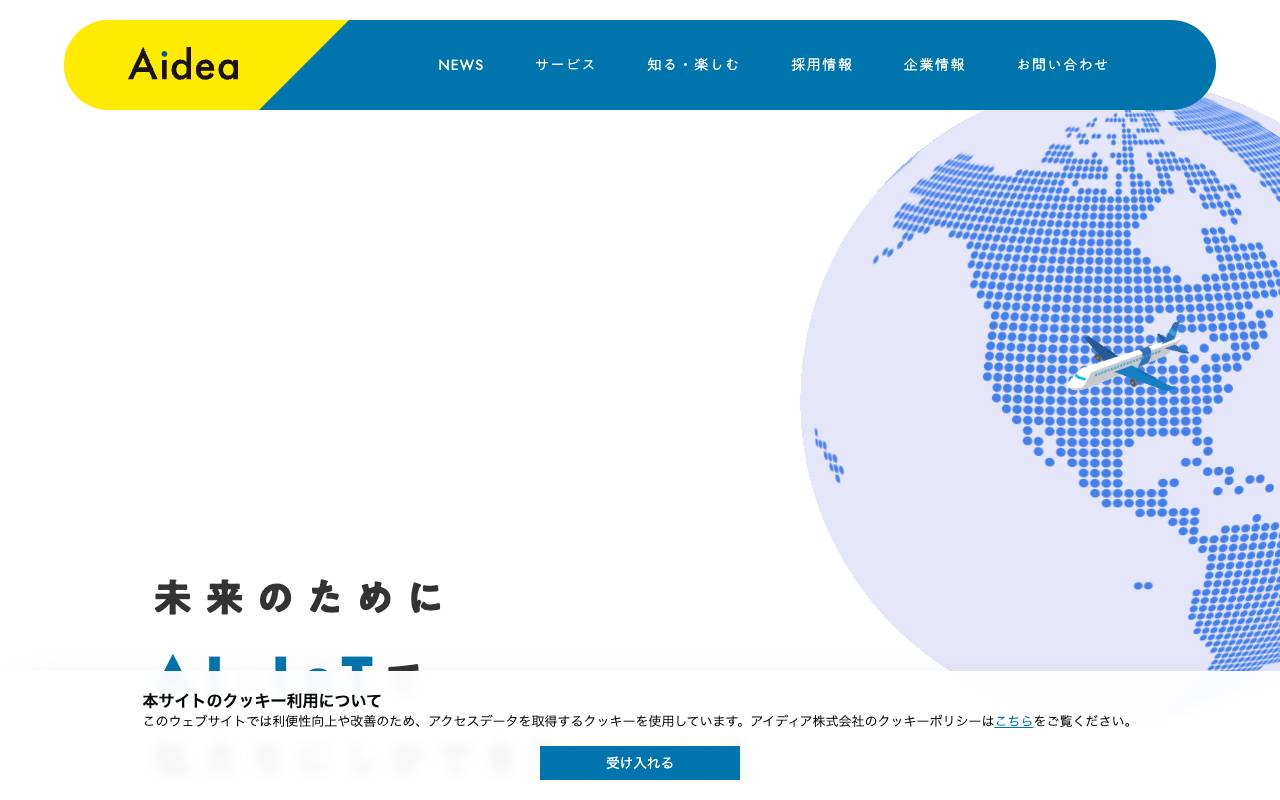
Task: Click the 未来のために headline text
Action: point(298,597)
